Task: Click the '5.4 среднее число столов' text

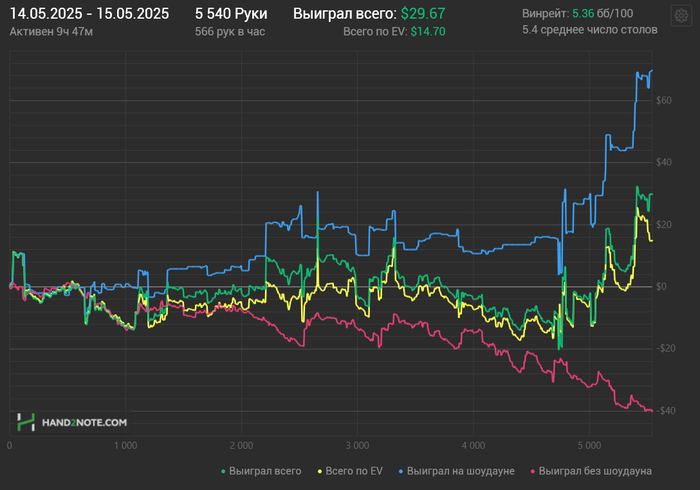Action: (x=589, y=30)
